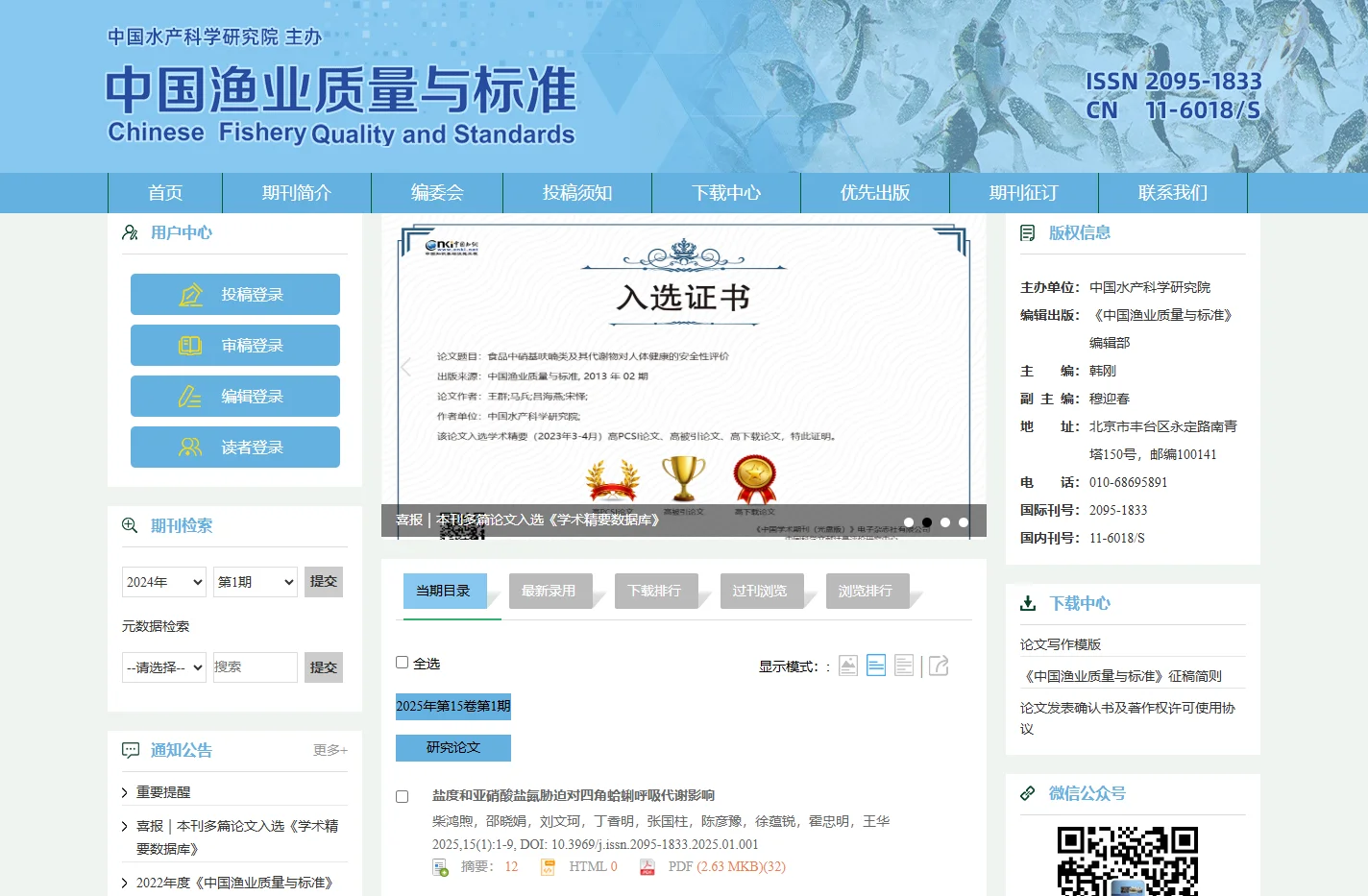Viewport: 1368px width, 896px height.
Task: Select the plain list display mode icon
Action: tap(904, 666)
